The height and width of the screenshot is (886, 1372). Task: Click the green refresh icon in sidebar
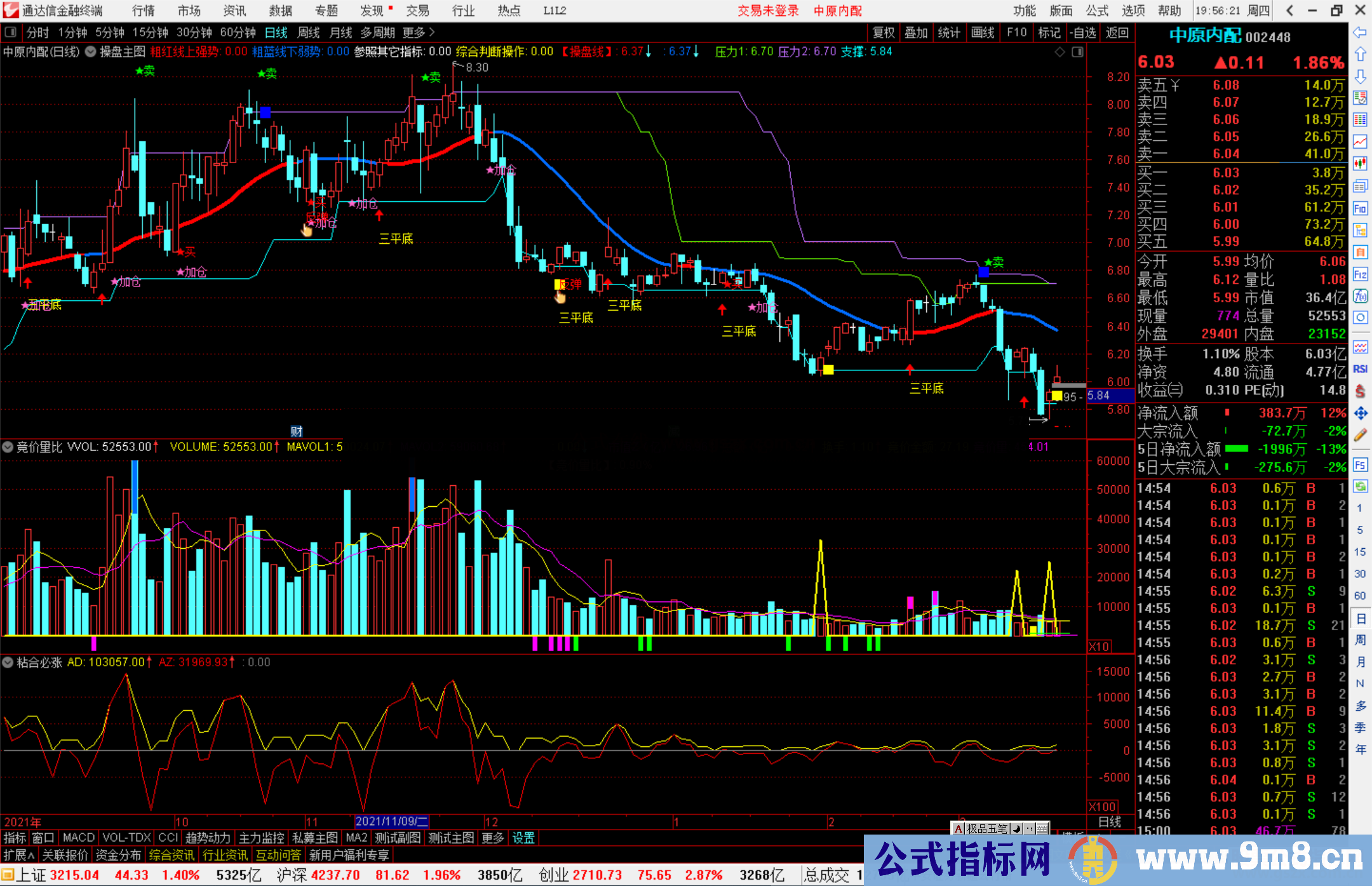(1360, 487)
